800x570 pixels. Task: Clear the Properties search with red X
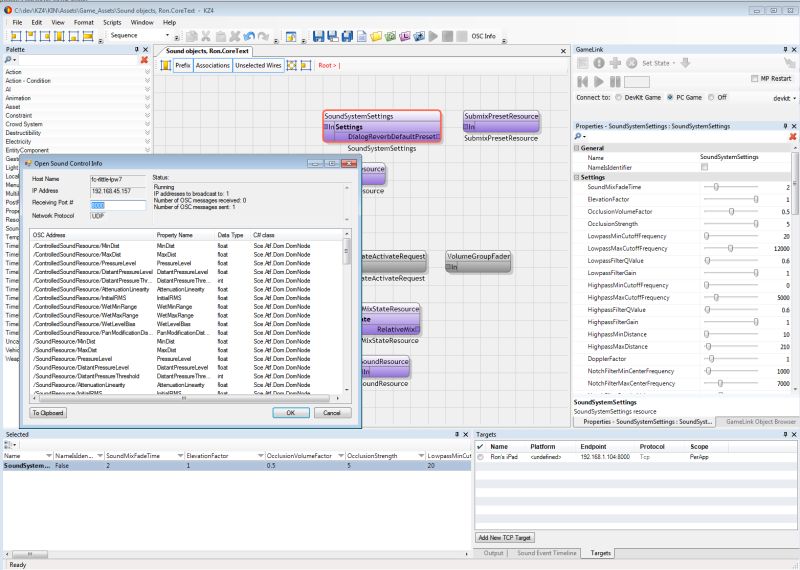(792, 136)
